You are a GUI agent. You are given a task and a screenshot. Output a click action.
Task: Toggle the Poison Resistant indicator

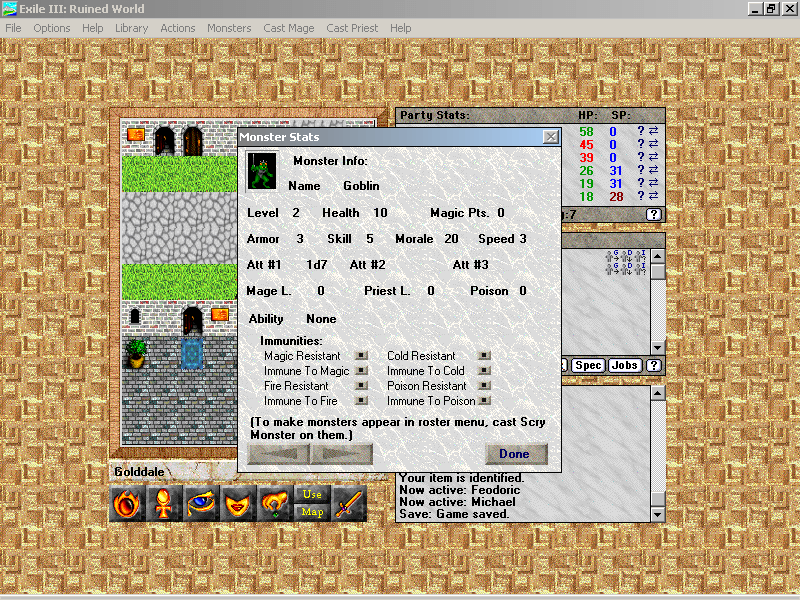point(485,385)
